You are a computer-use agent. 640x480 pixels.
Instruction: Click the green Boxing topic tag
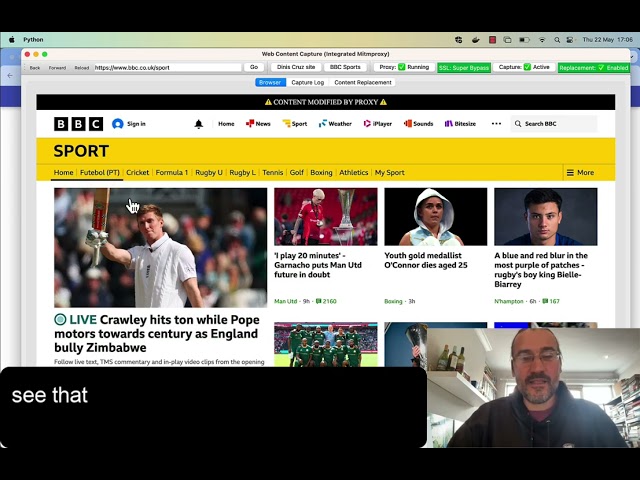(x=393, y=301)
